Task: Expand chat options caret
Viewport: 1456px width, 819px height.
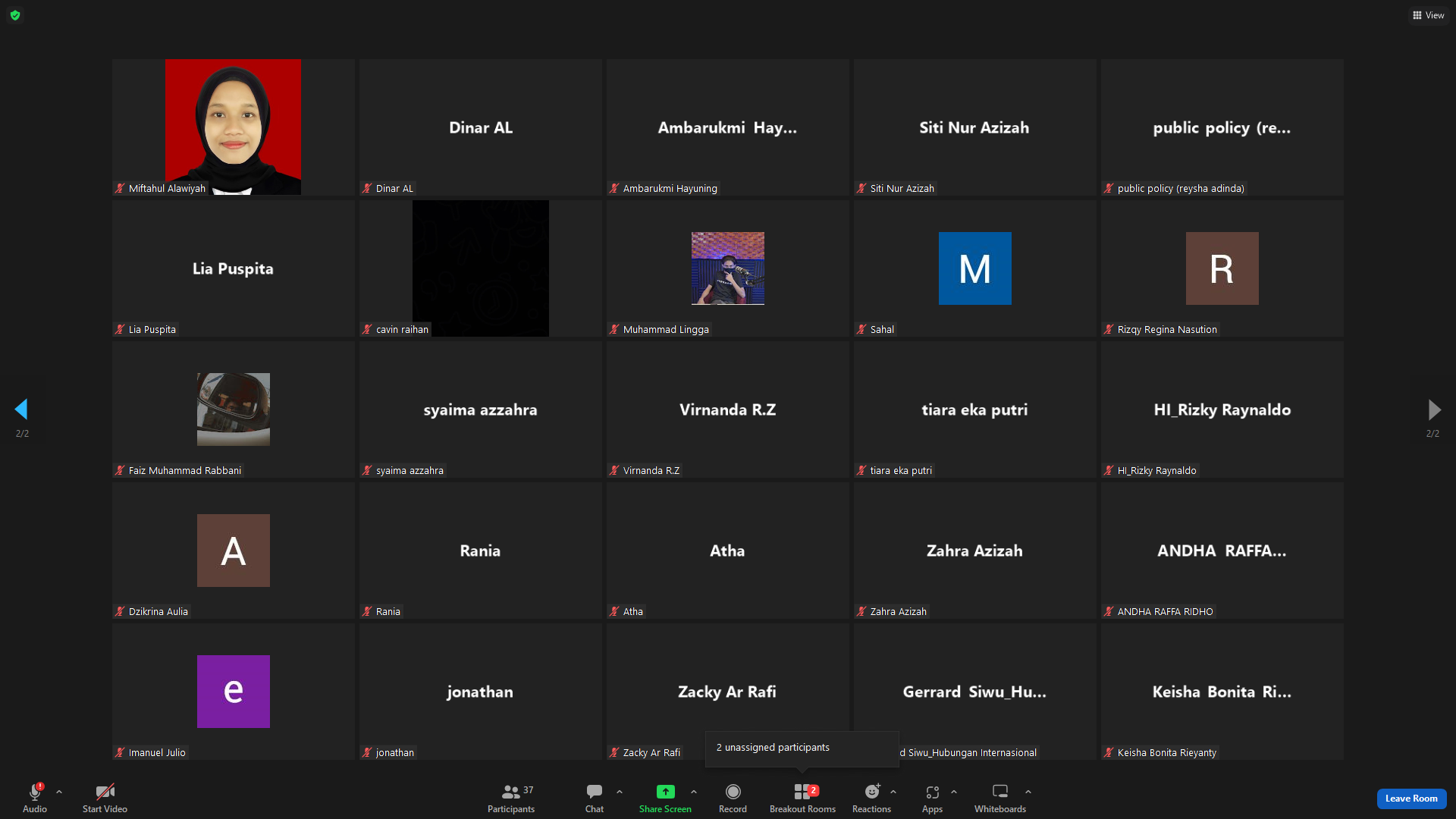Action: (620, 792)
